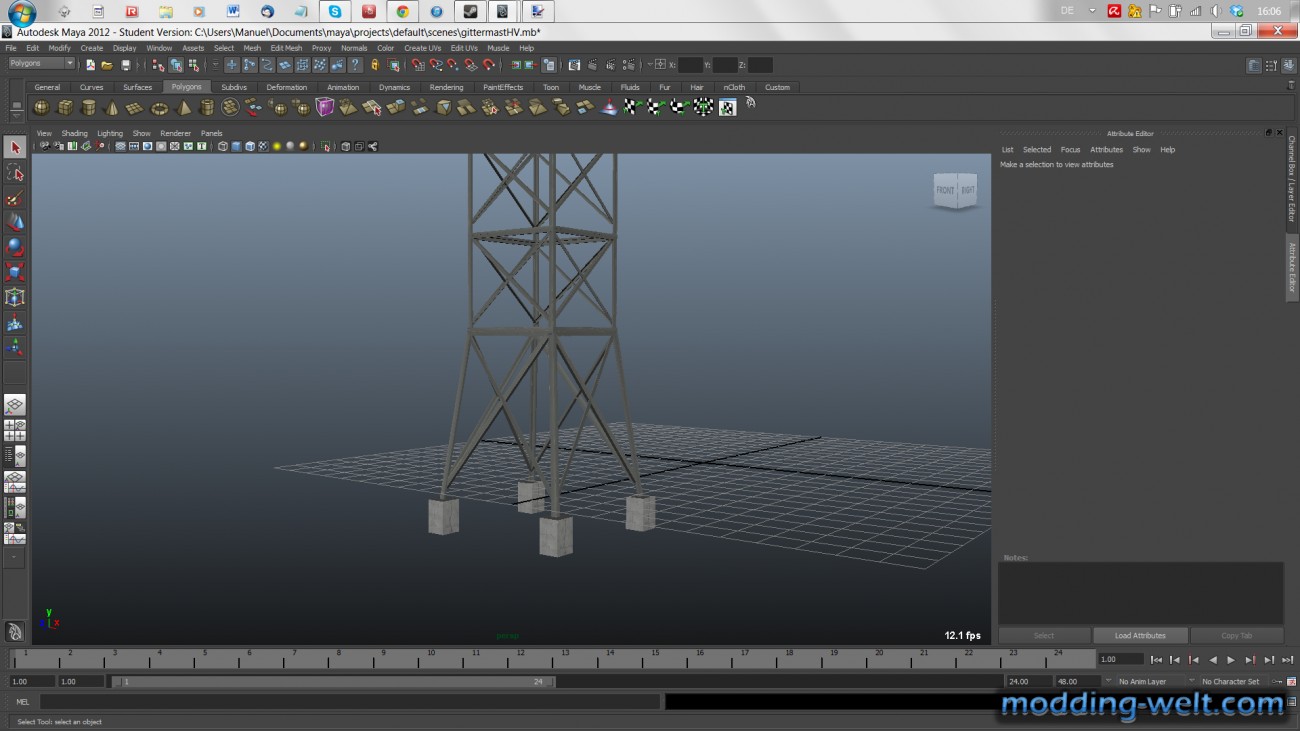Click the save scene disk icon
Image resolution: width=1300 pixels, height=731 pixels.
[125, 65]
